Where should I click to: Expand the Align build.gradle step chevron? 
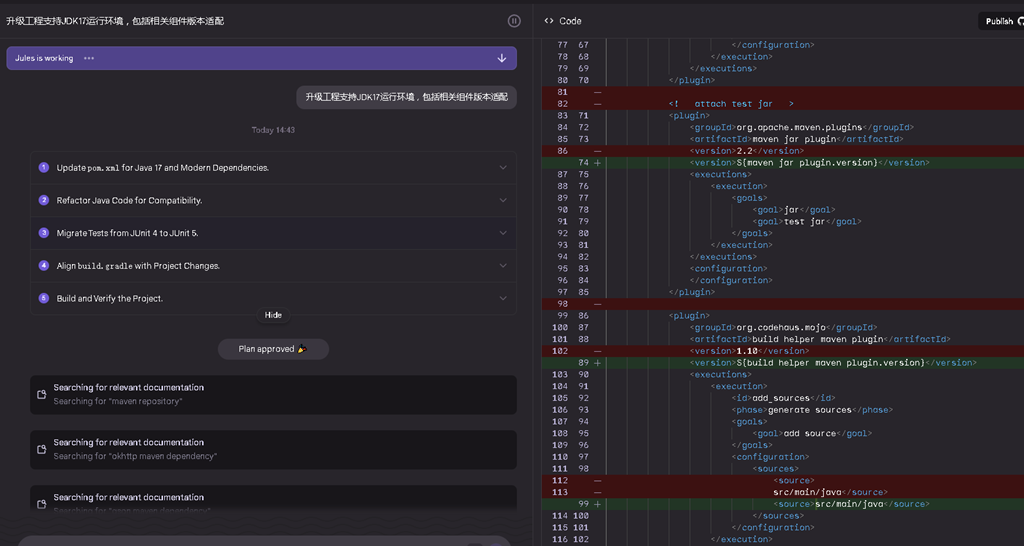(503, 266)
